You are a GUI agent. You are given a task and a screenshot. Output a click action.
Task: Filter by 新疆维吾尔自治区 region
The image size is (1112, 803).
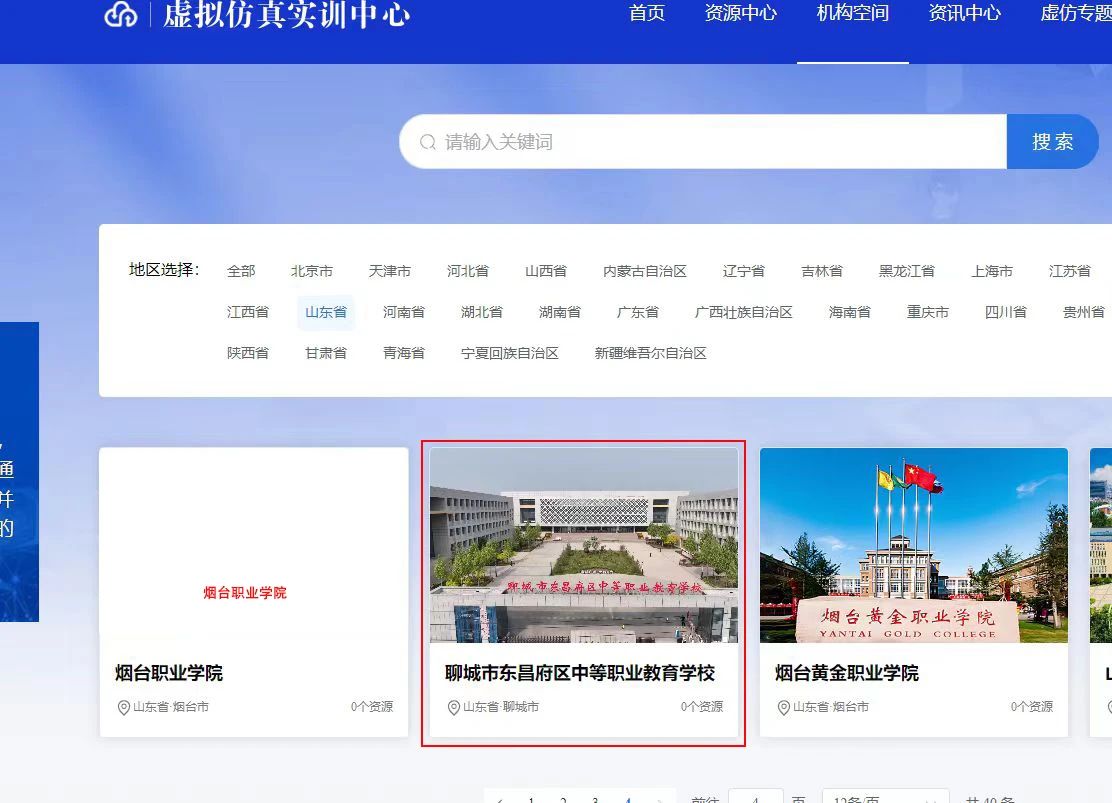pos(650,353)
